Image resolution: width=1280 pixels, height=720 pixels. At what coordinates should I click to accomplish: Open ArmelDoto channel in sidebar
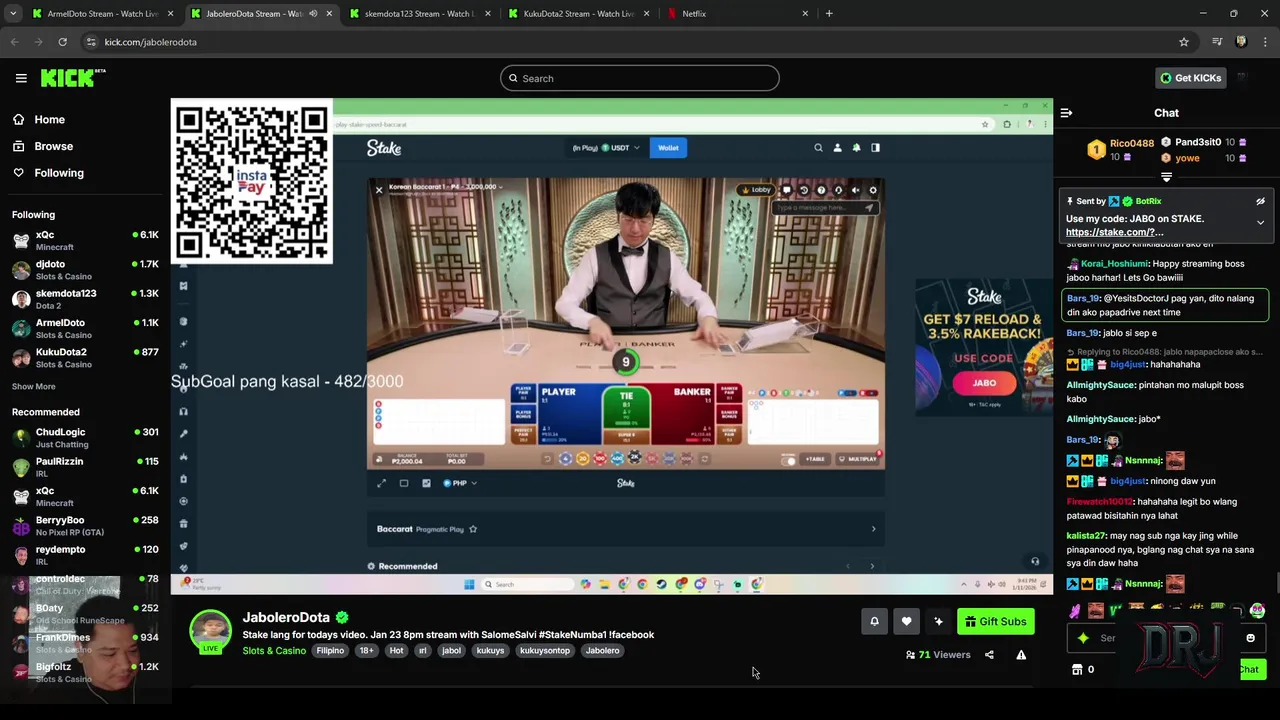pyautogui.click(x=85, y=328)
